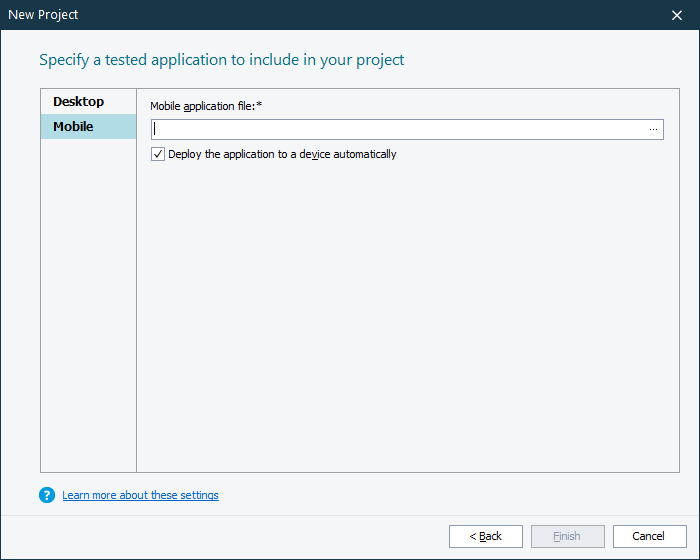The width and height of the screenshot is (700, 560).
Task: Click the blue help question mark icon
Action: tap(47, 495)
